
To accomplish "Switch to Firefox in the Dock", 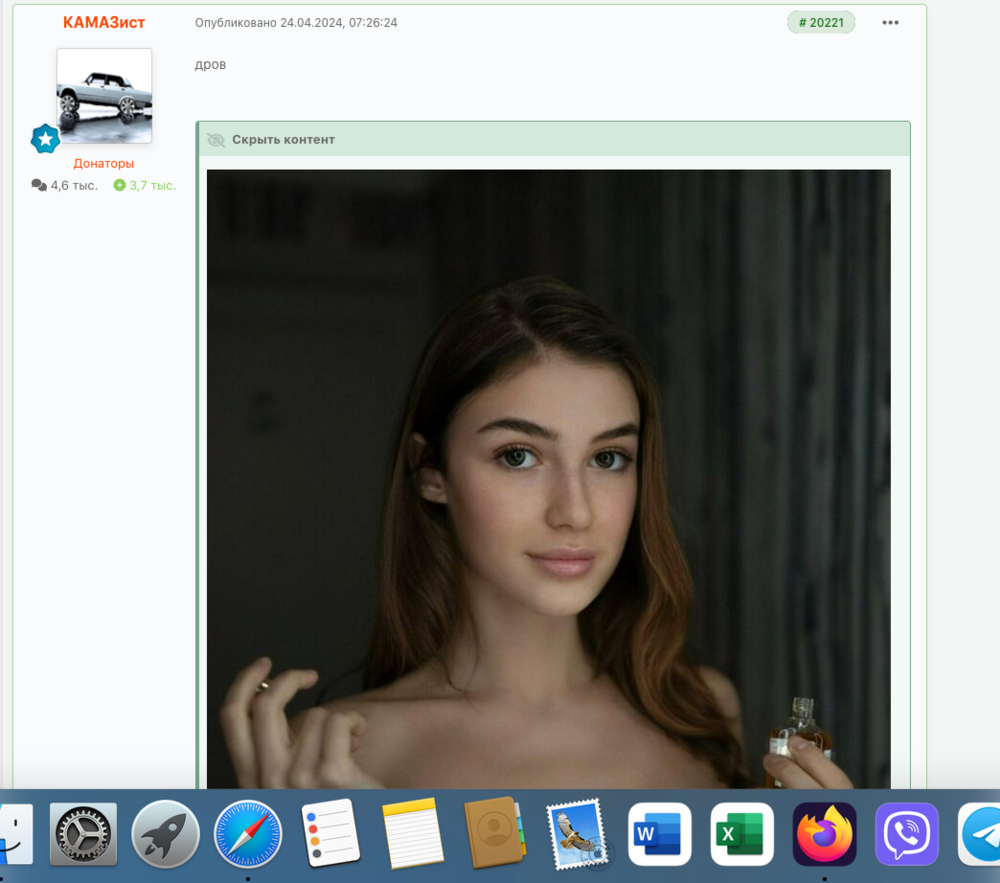I will [825, 834].
